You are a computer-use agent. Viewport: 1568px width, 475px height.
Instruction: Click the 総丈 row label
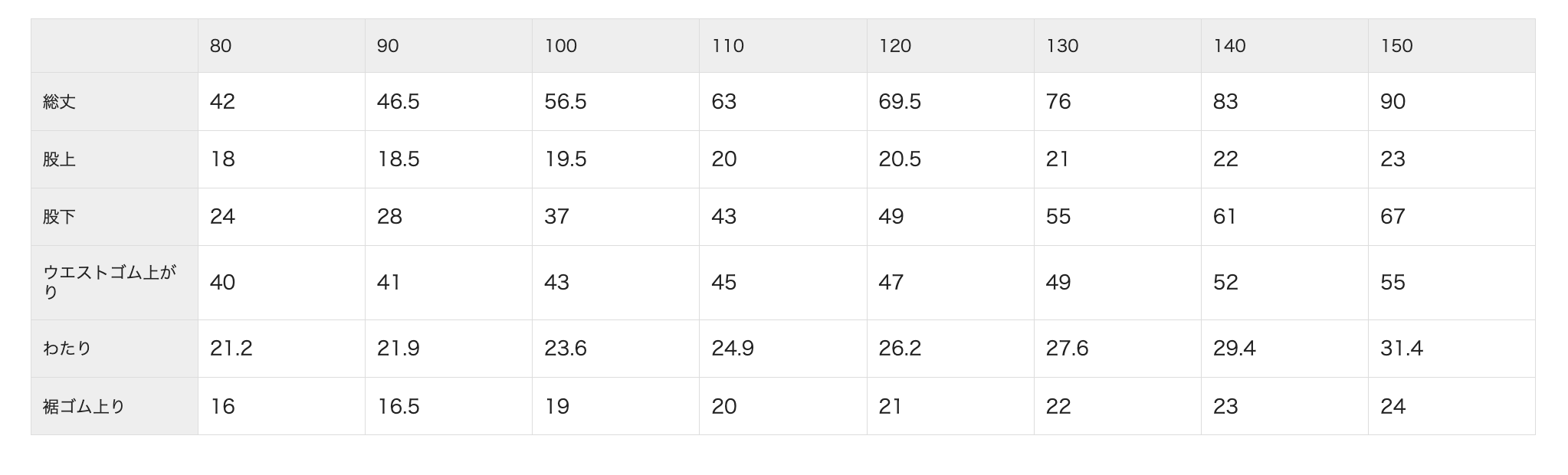click(x=60, y=102)
